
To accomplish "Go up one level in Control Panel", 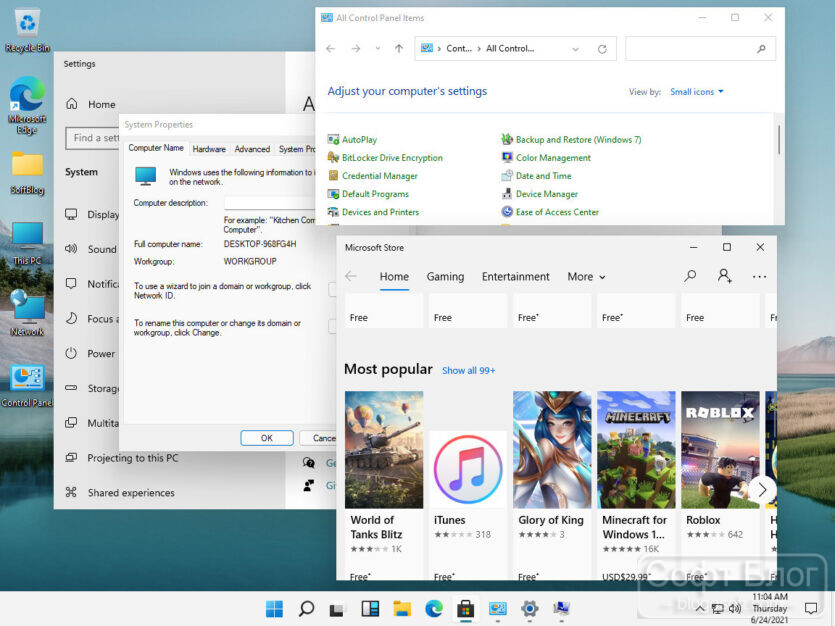I will coord(399,48).
